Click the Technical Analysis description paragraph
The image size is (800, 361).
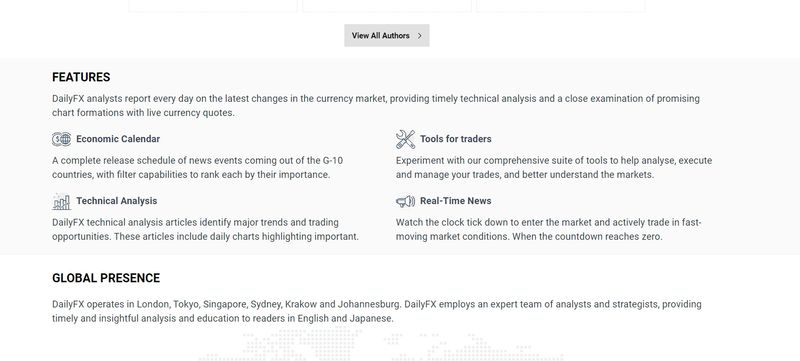point(206,229)
